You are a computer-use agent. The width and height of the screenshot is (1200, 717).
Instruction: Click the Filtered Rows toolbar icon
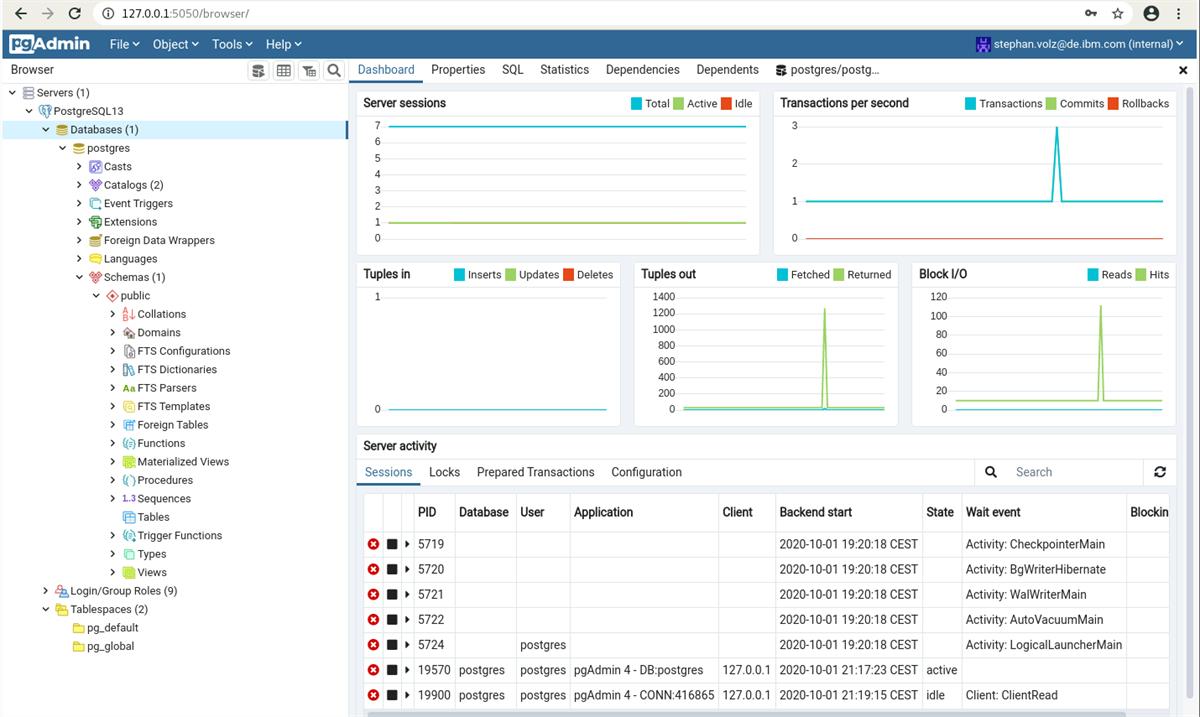click(309, 70)
